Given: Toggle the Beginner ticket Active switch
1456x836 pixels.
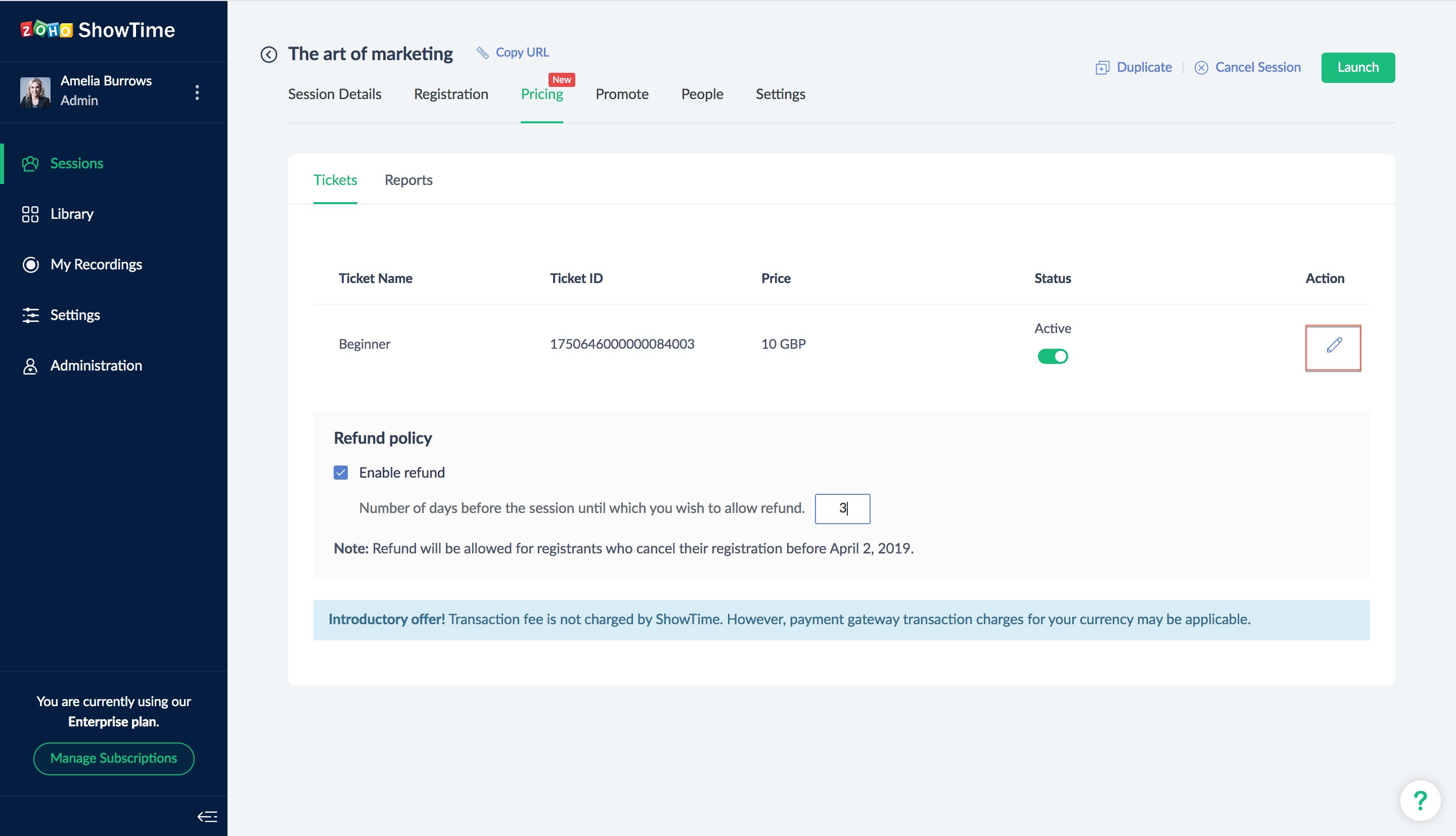Looking at the screenshot, I should (1052, 356).
